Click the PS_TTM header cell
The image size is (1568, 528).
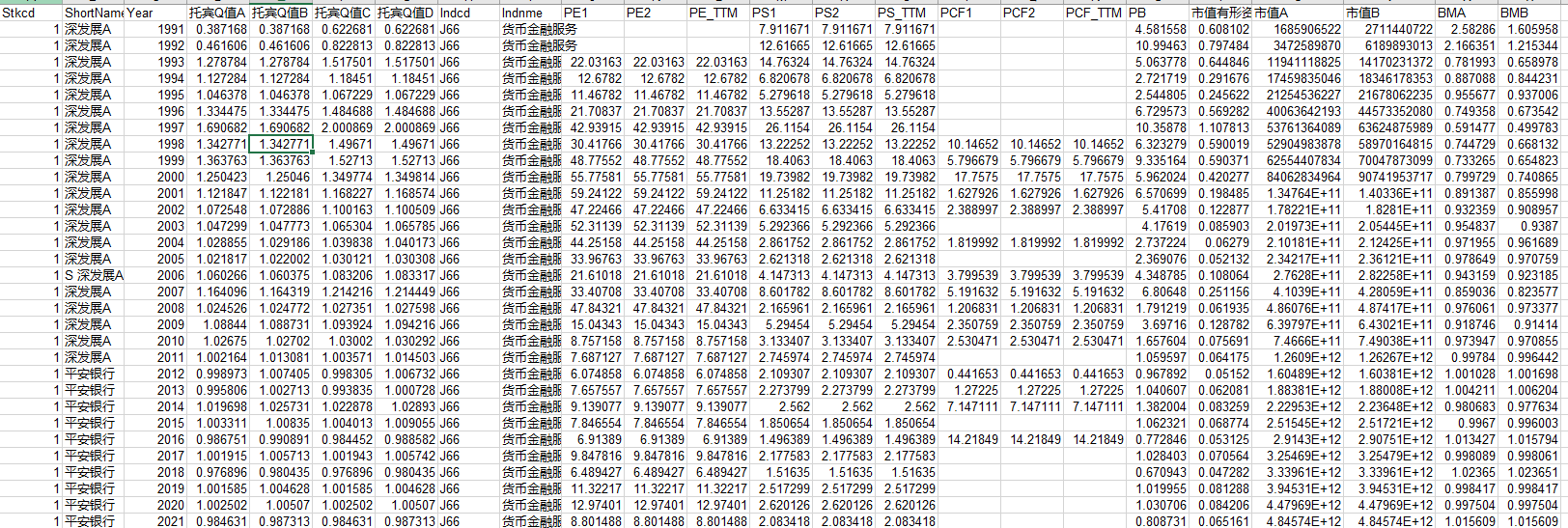click(x=907, y=13)
